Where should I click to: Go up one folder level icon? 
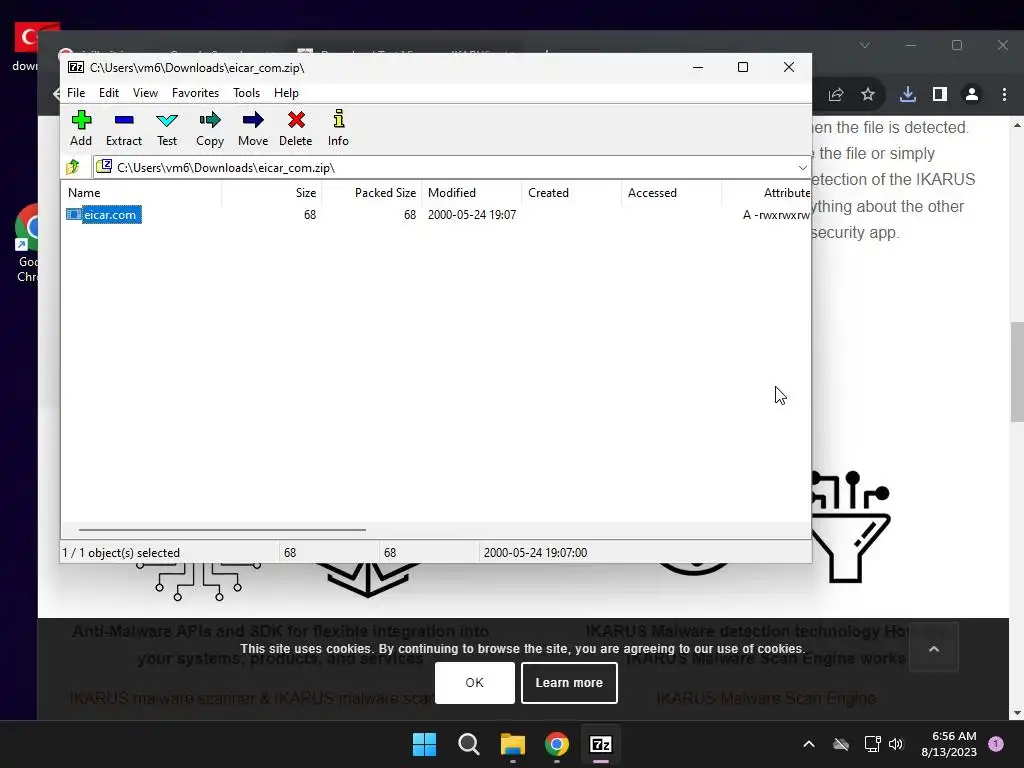coord(73,167)
